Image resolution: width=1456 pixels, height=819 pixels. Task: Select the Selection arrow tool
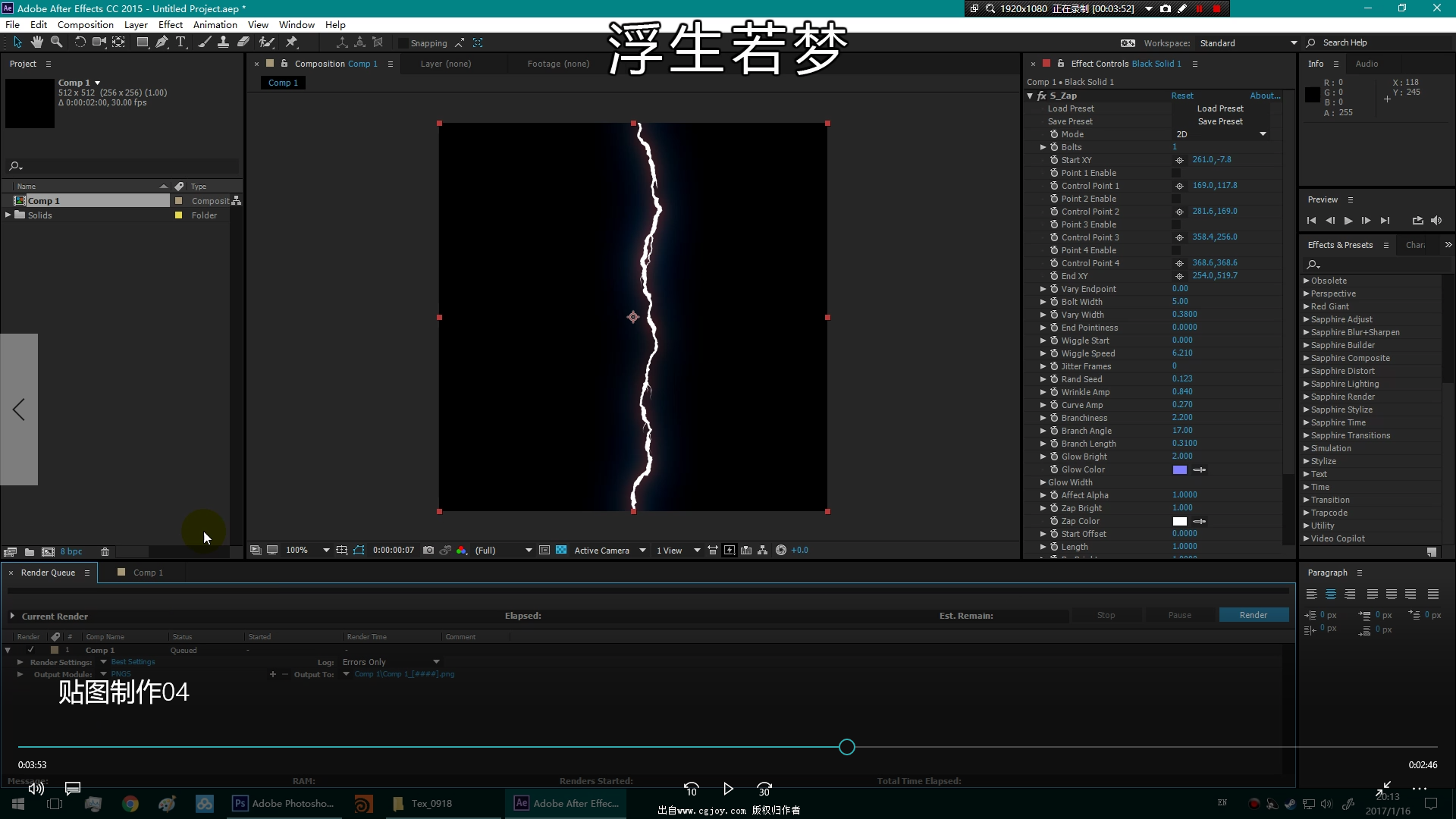pyautogui.click(x=17, y=42)
